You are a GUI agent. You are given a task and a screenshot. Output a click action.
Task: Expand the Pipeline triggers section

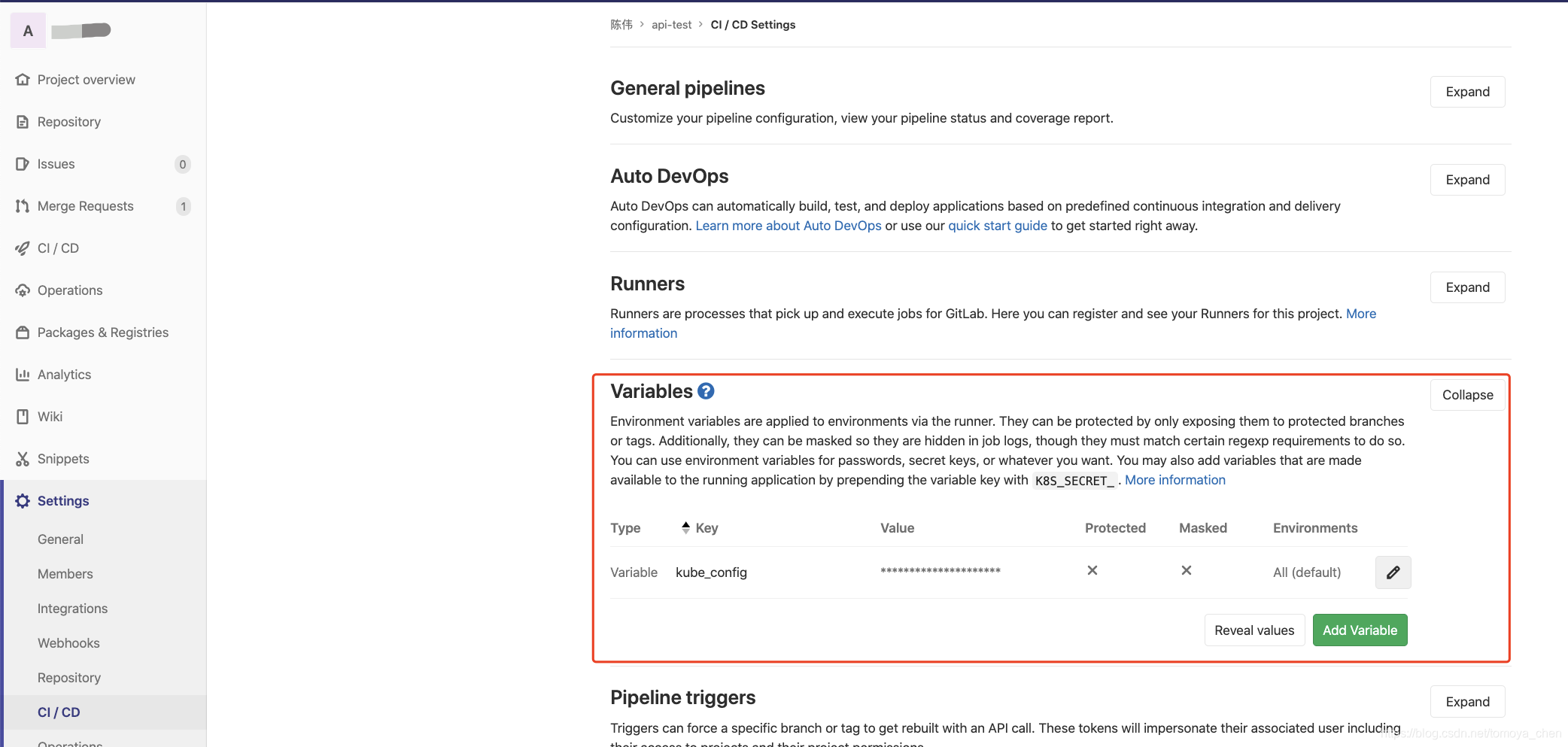(1468, 702)
